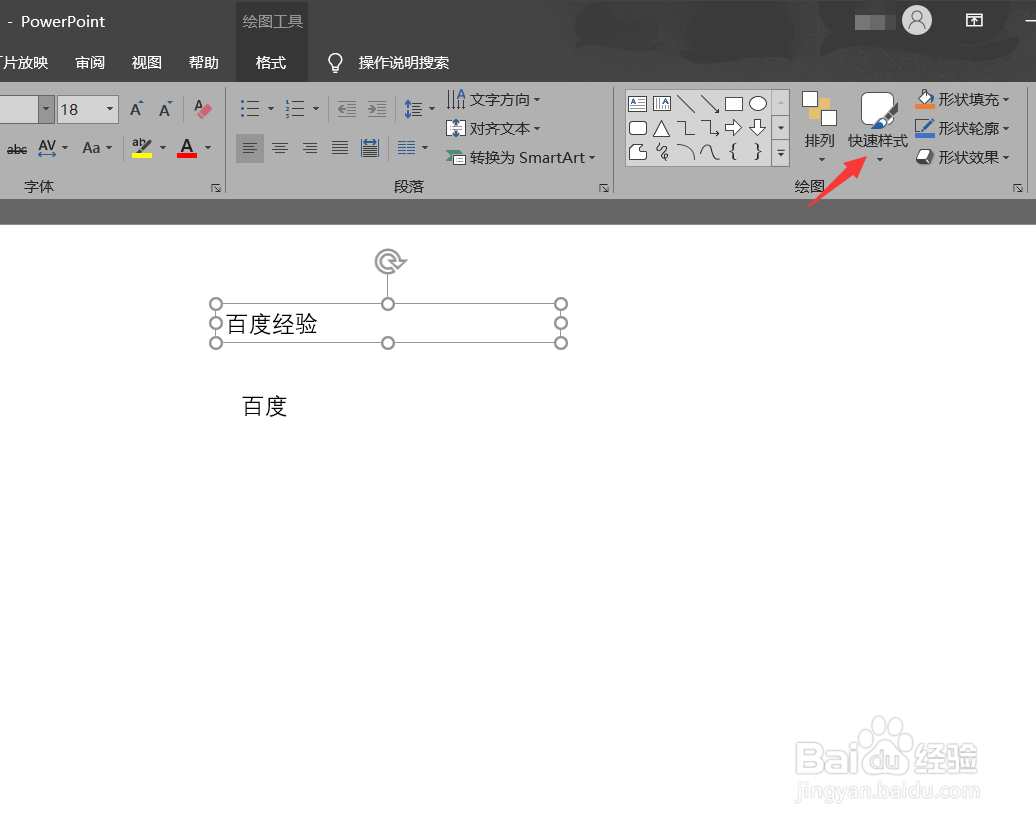Increase list indent level

[x=377, y=108]
